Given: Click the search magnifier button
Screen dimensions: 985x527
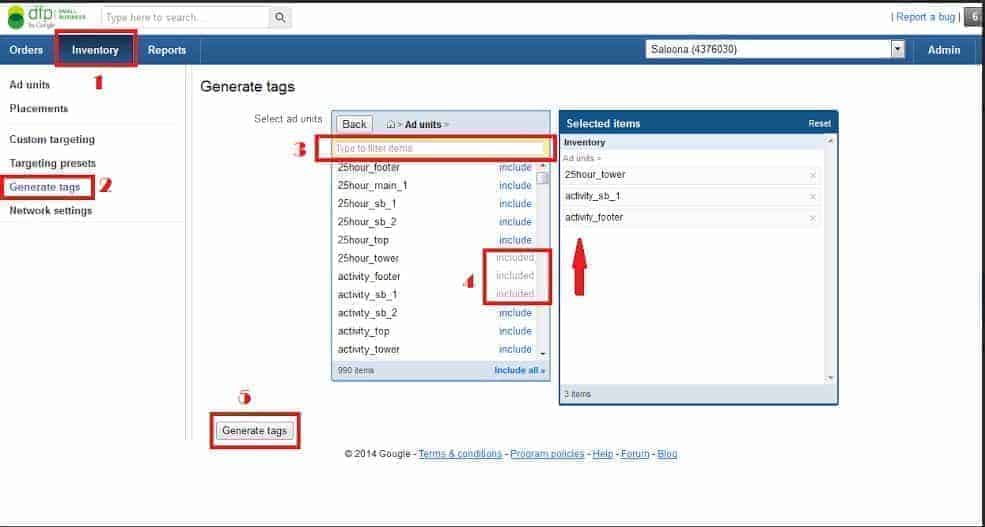Looking at the screenshot, I should pos(280,18).
